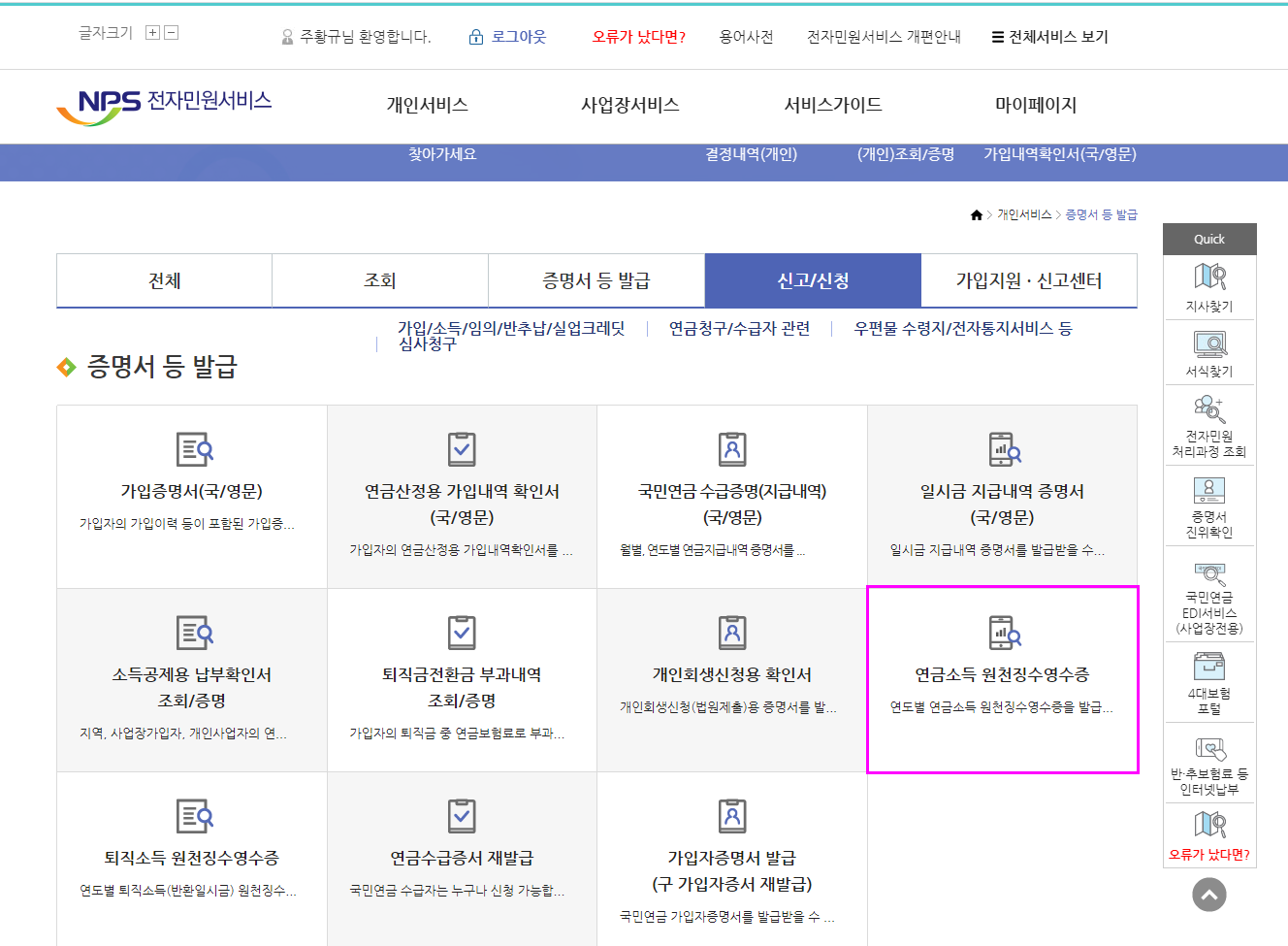Open 전자민원 처리과정 조회 quick icon

pos(1209,409)
